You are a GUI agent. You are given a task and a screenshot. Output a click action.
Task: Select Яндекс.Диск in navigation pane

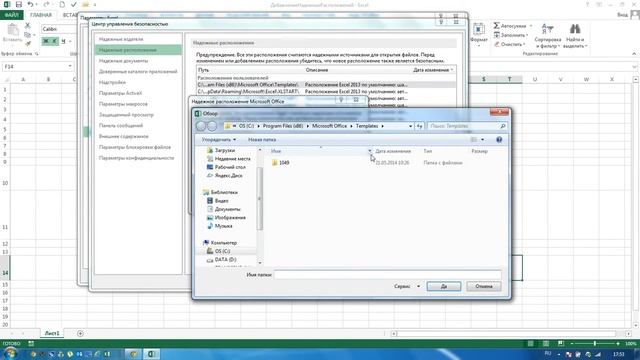click(x=228, y=176)
